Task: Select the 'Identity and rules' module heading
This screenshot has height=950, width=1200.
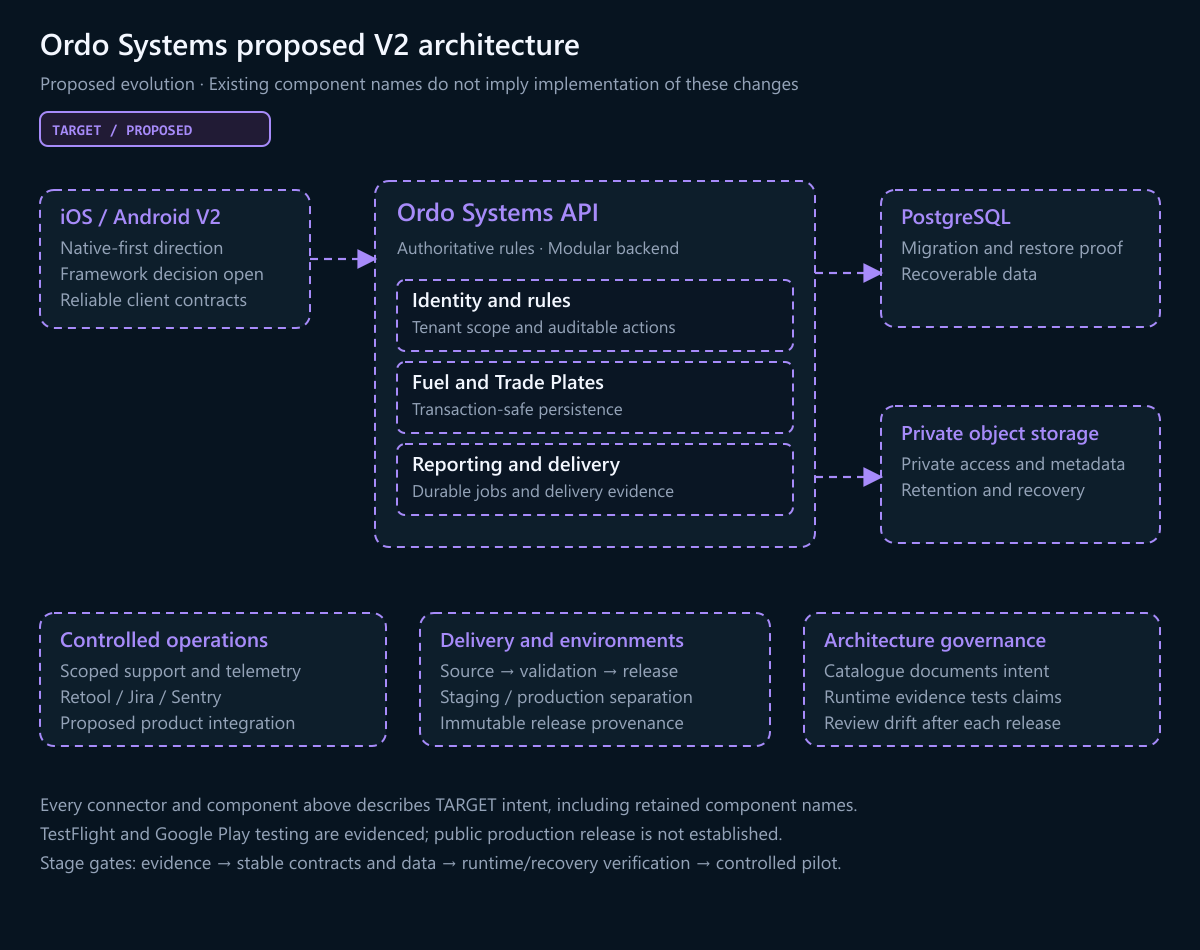Action: tap(491, 300)
